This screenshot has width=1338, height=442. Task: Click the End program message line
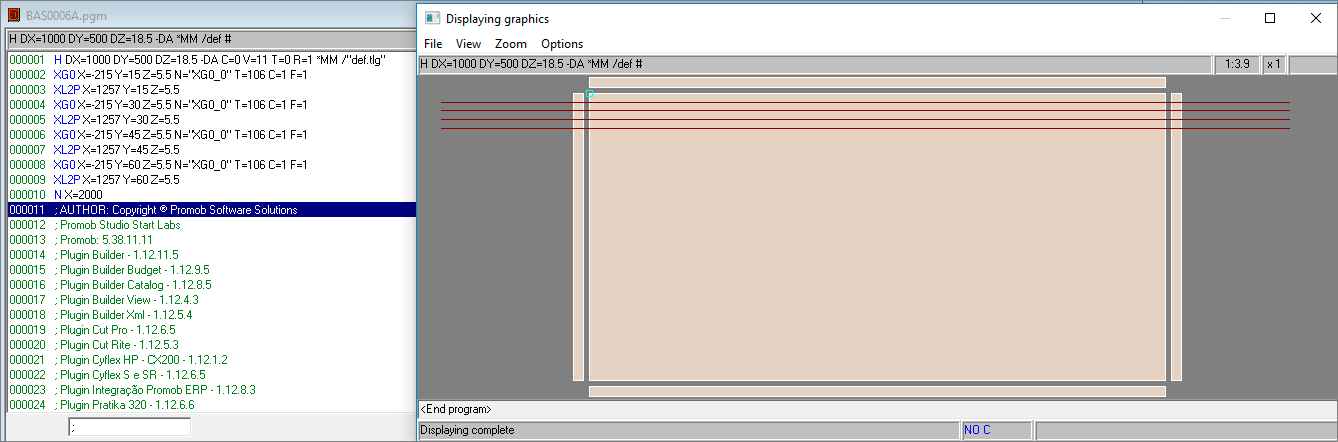[x=877, y=409]
